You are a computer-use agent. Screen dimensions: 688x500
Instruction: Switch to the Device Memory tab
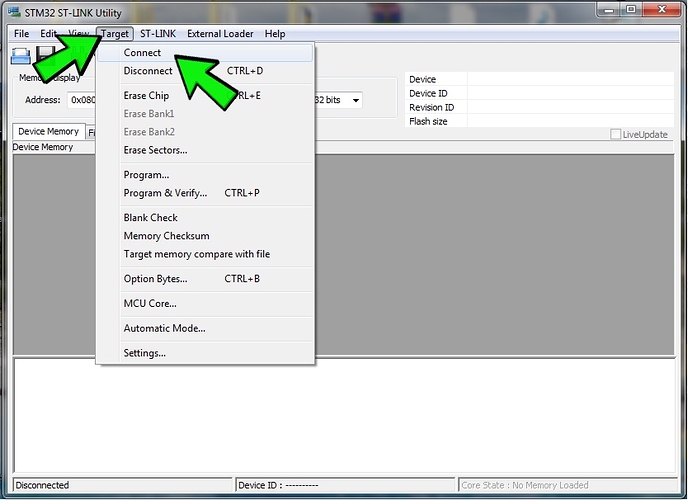48,131
